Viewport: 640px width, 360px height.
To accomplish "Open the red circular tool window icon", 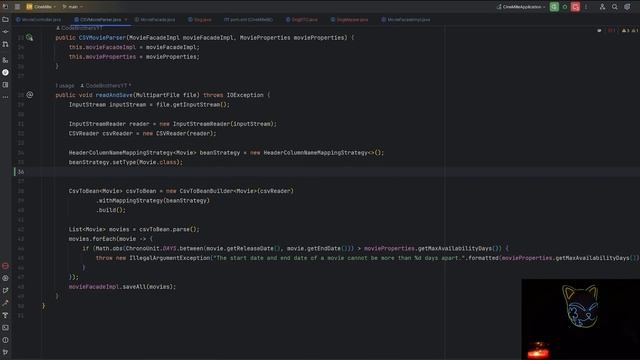I will pos(5,266).
